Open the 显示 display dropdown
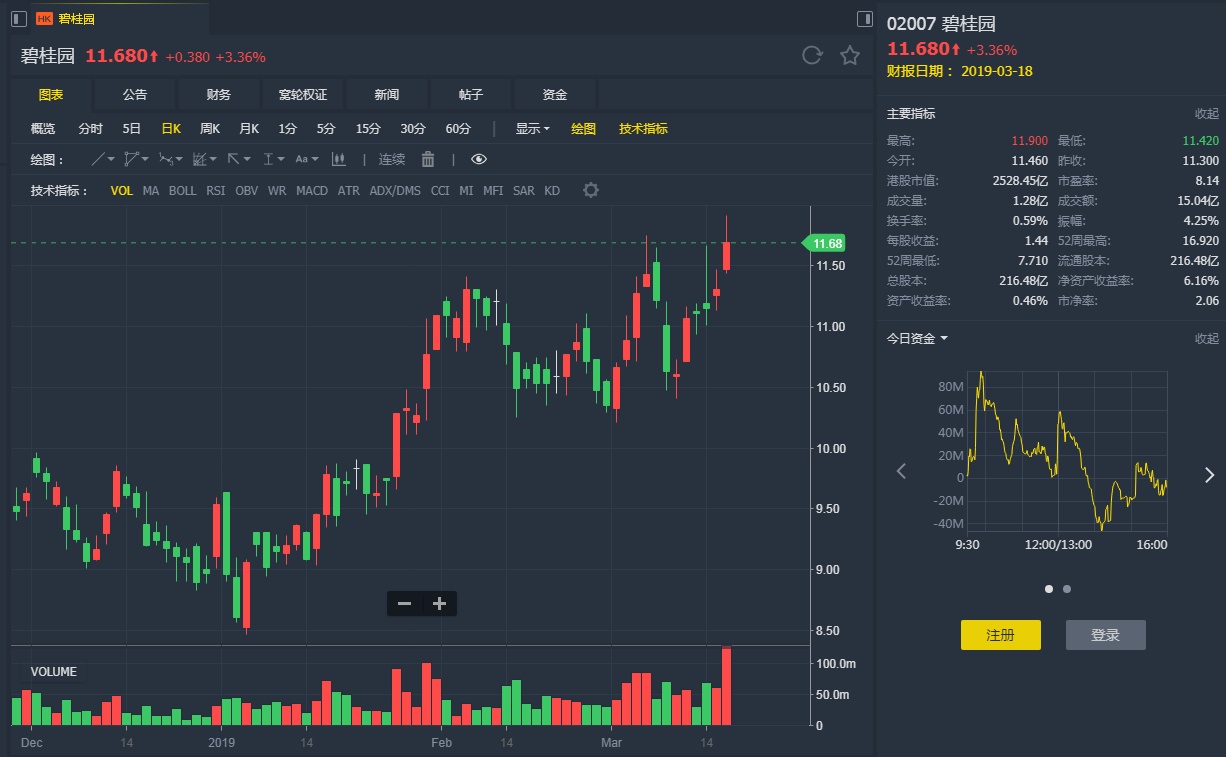The width and height of the screenshot is (1226, 757). (532, 128)
